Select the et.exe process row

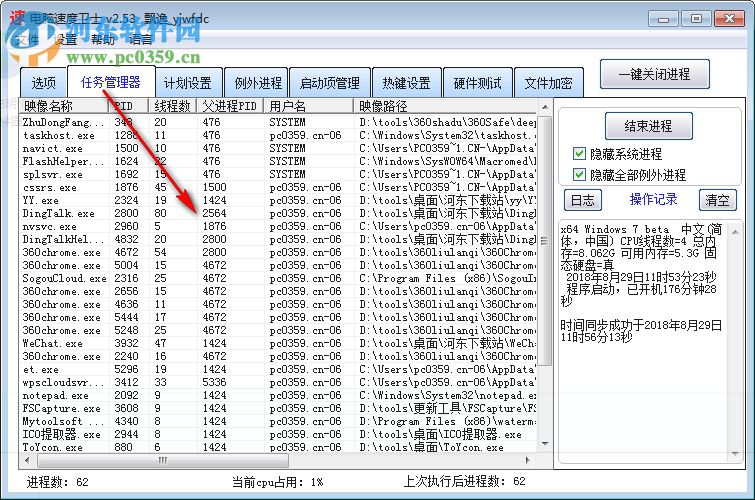[x=278, y=369]
